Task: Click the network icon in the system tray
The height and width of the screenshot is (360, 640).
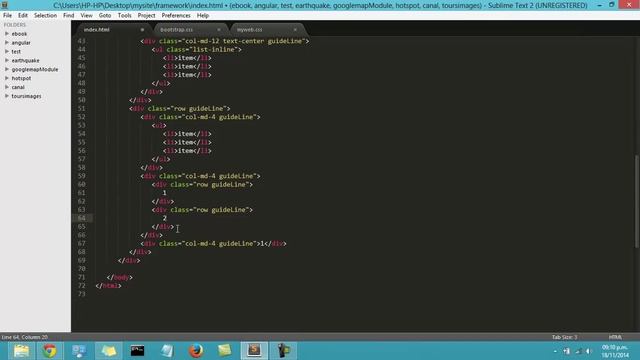Action: pyautogui.click(x=578, y=351)
